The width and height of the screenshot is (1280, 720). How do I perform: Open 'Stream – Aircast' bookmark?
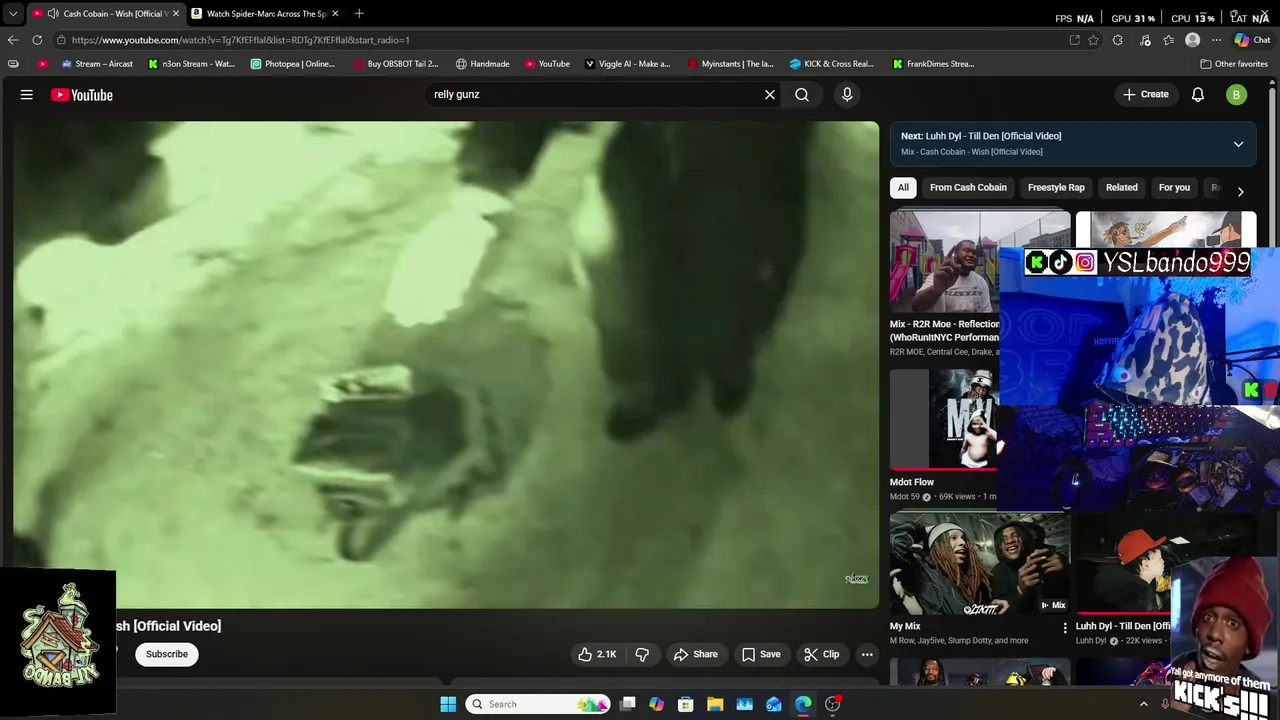click(x=97, y=64)
